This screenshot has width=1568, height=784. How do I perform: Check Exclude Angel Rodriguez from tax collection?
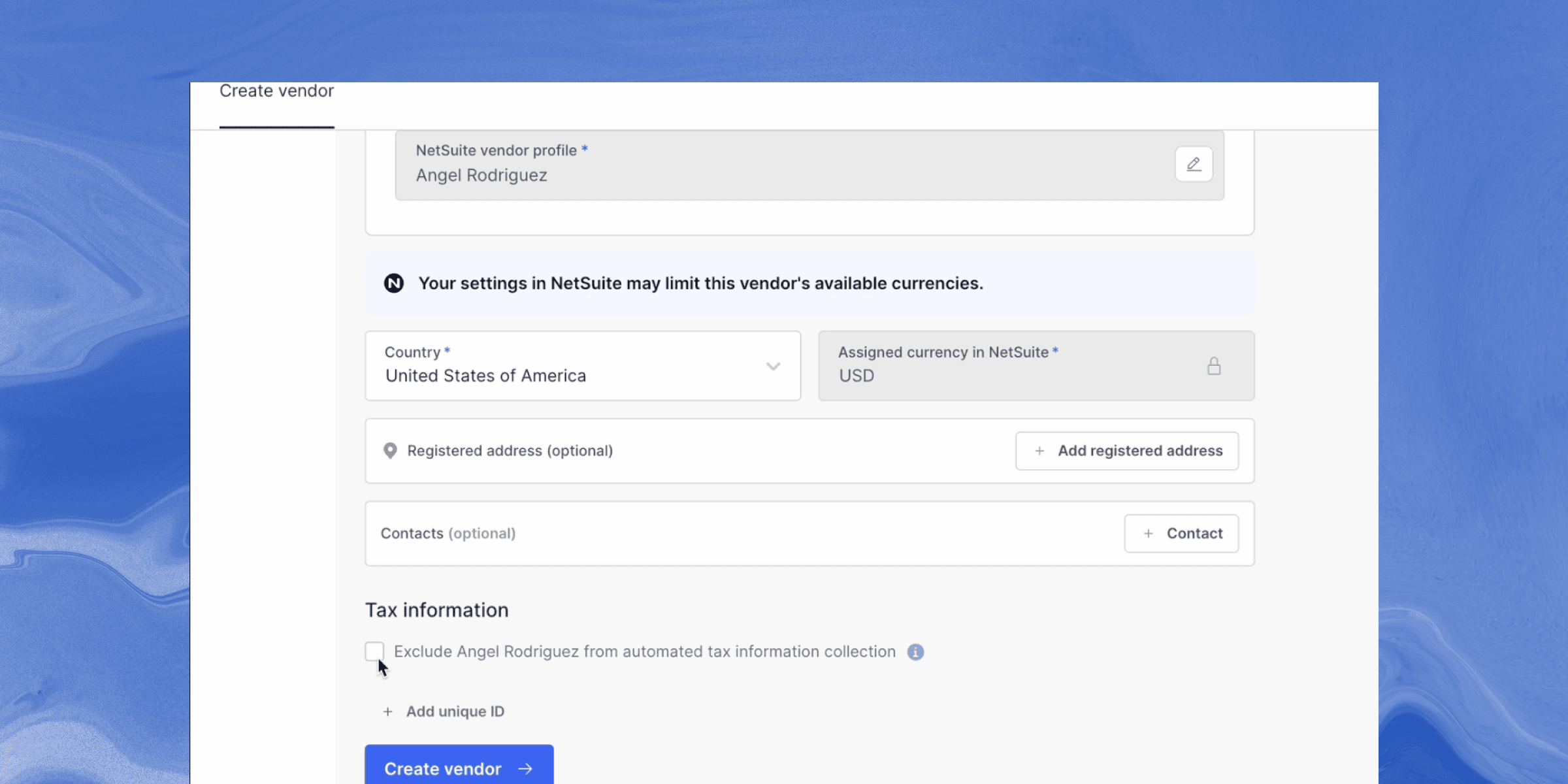pos(374,651)
